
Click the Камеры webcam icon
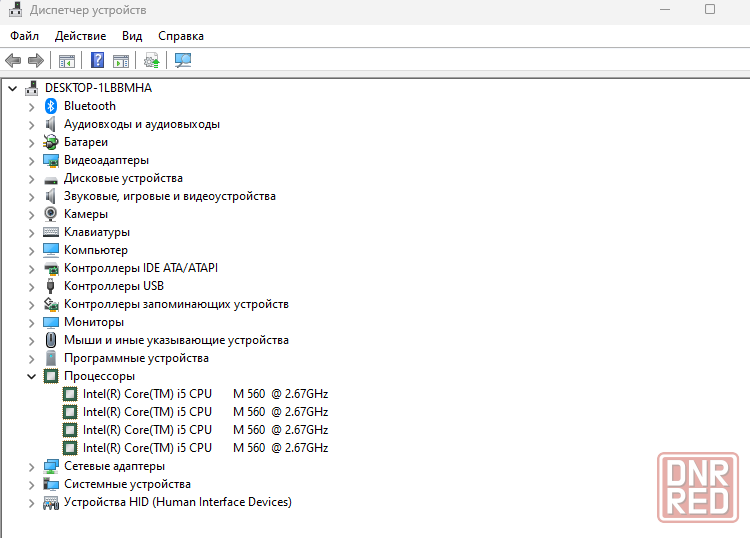51,214
